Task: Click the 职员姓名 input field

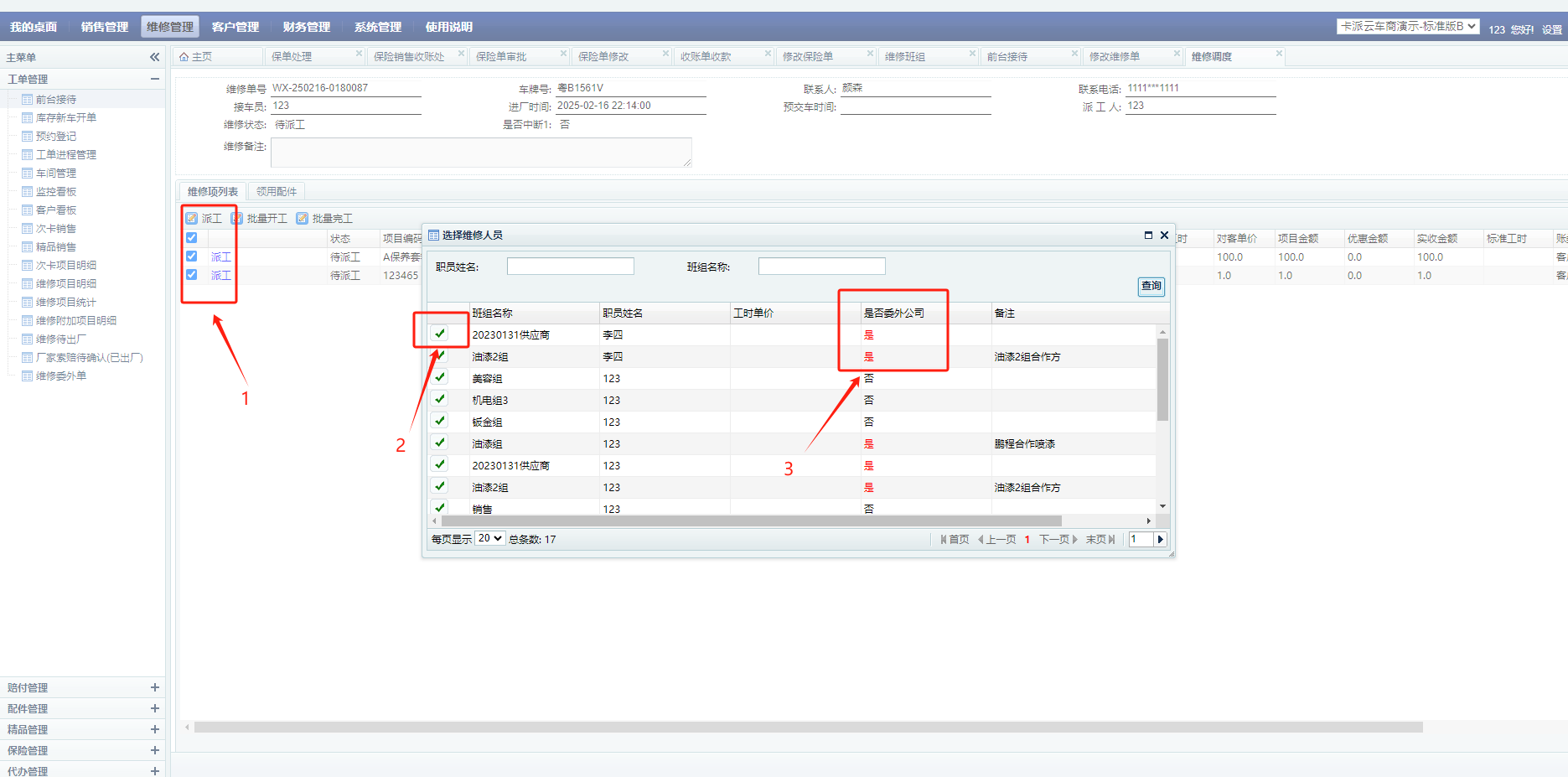Action: pyautogui.click(x=570, y=267)
